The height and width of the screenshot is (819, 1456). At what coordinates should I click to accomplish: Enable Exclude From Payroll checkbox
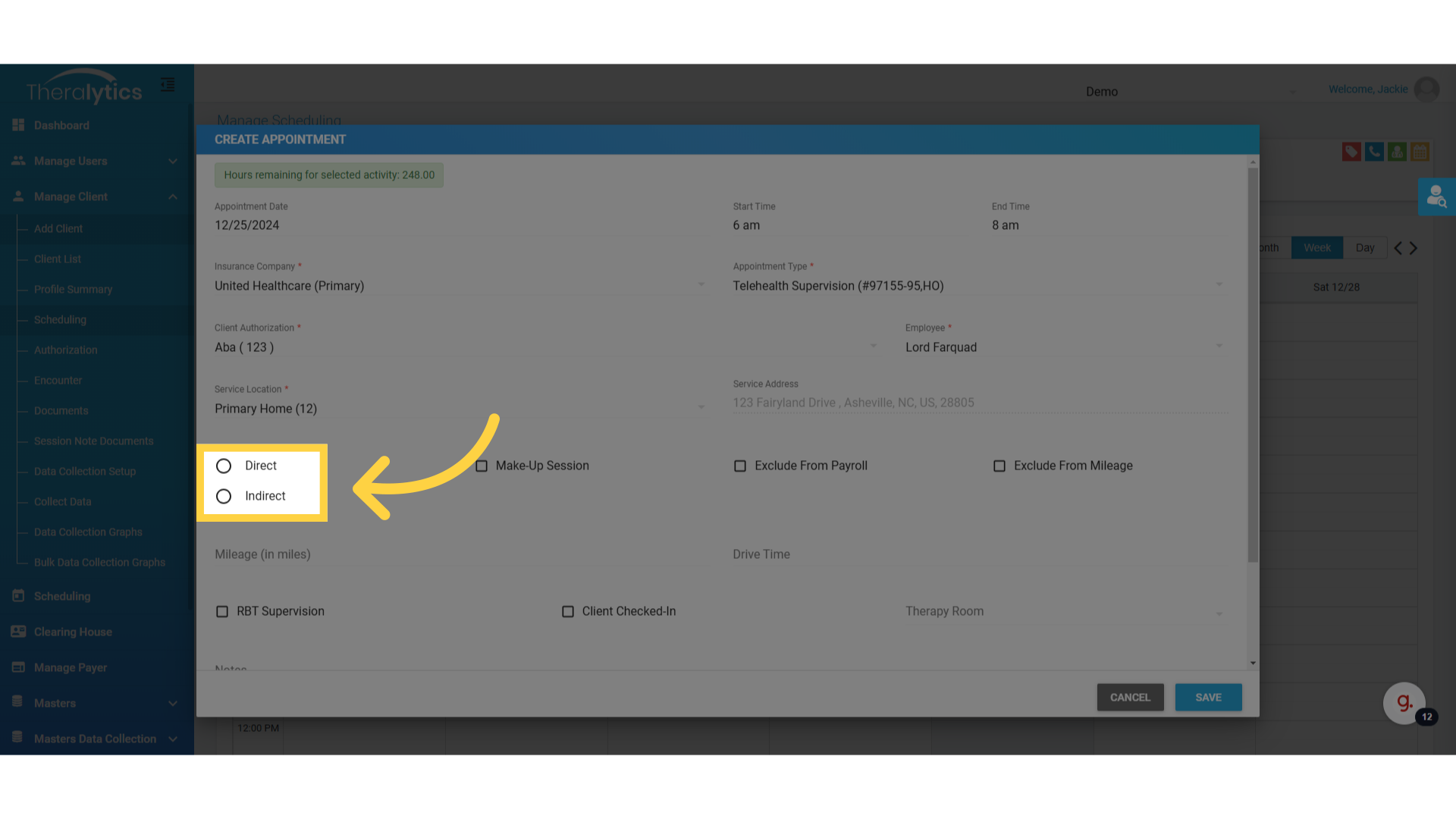740,466
